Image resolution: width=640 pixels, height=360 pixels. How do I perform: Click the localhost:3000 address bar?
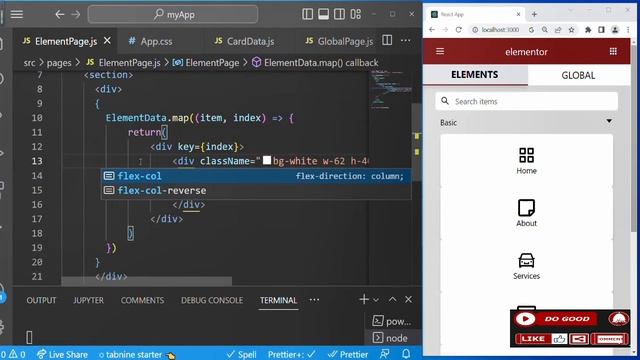coord(500,30)
